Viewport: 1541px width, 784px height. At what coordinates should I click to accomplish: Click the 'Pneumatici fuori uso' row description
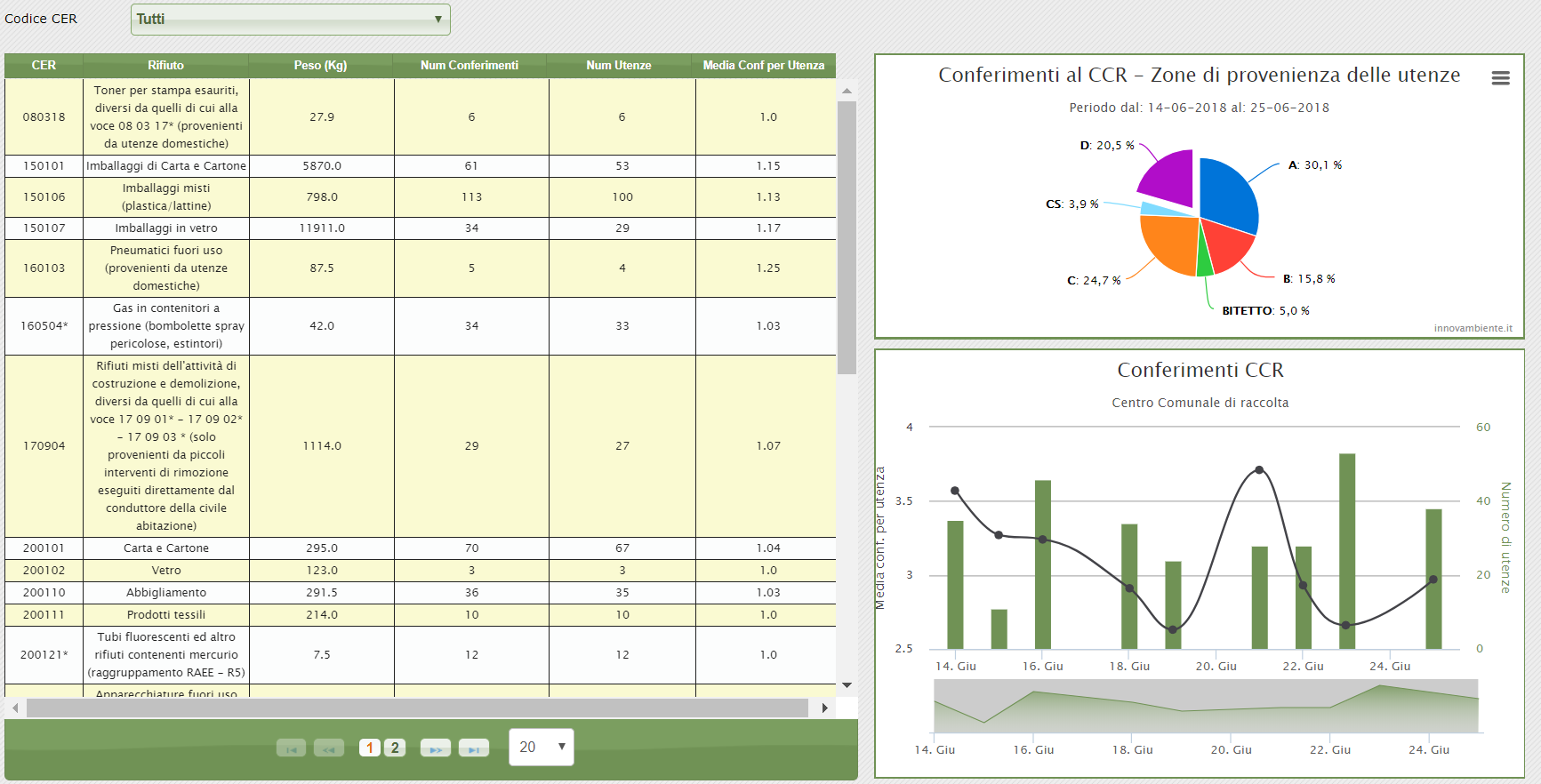(x=166, y=268)
